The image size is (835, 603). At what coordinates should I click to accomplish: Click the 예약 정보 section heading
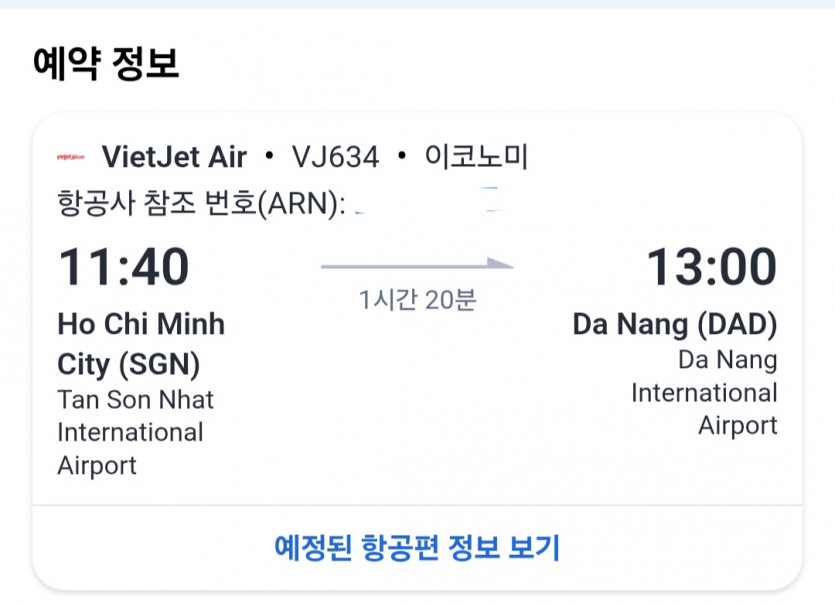point(106,64)
